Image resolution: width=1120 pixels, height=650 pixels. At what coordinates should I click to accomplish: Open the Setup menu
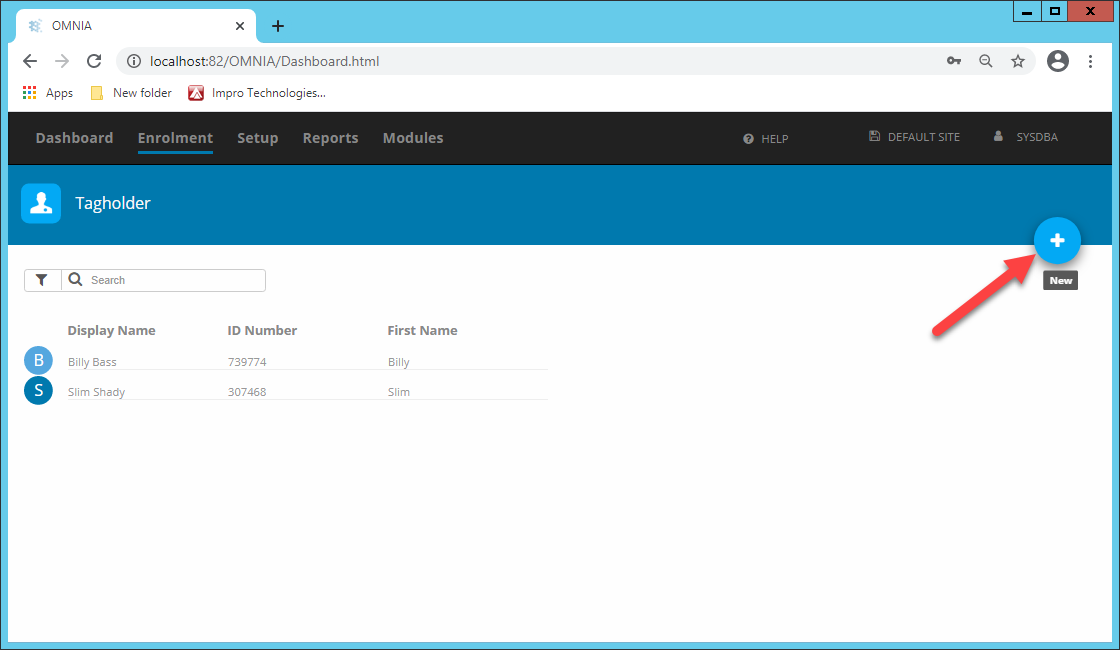[x=258, y=138]
